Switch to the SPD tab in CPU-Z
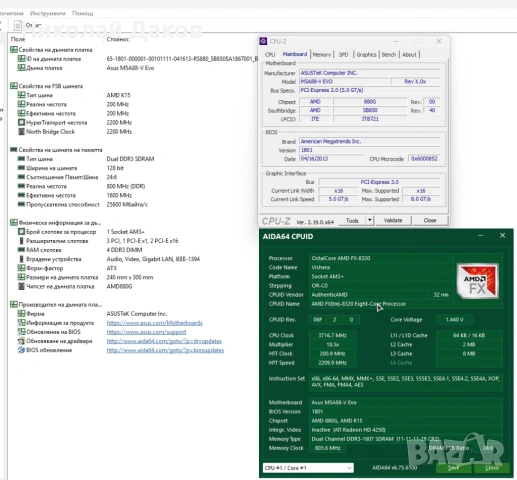 point(343,55)
